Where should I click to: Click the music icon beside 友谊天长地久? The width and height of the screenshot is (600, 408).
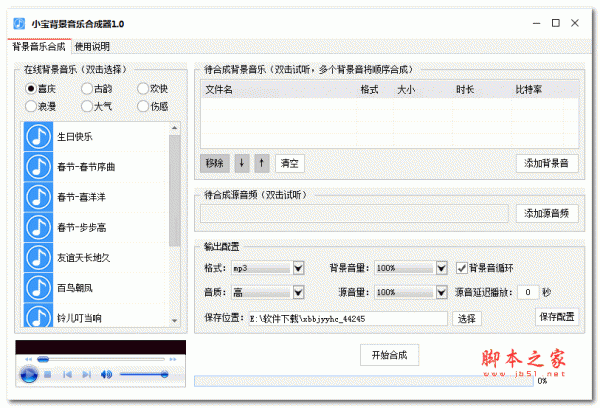tap(38, 257)
